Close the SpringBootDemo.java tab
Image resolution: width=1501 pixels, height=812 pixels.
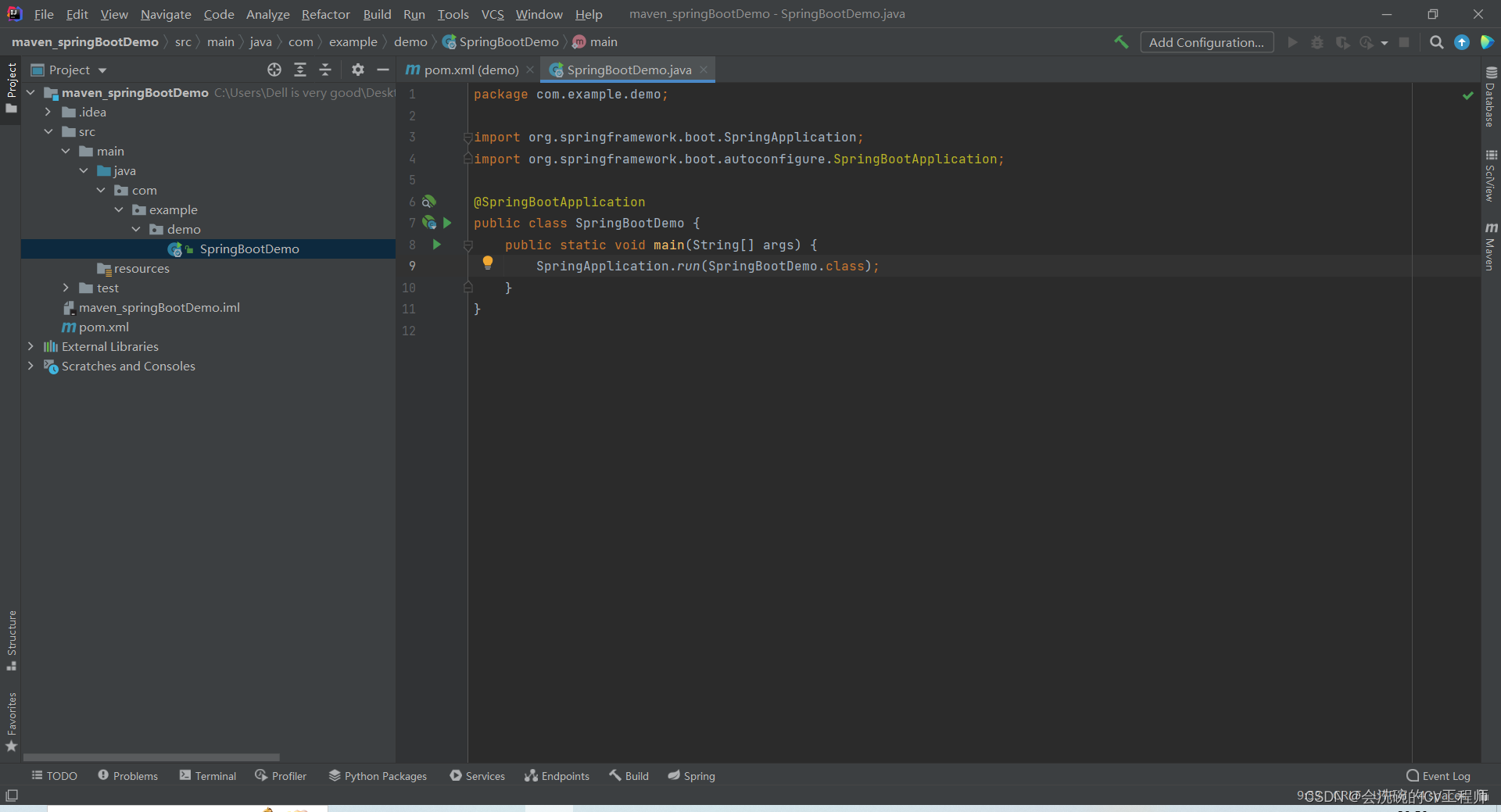coord(704,70)
